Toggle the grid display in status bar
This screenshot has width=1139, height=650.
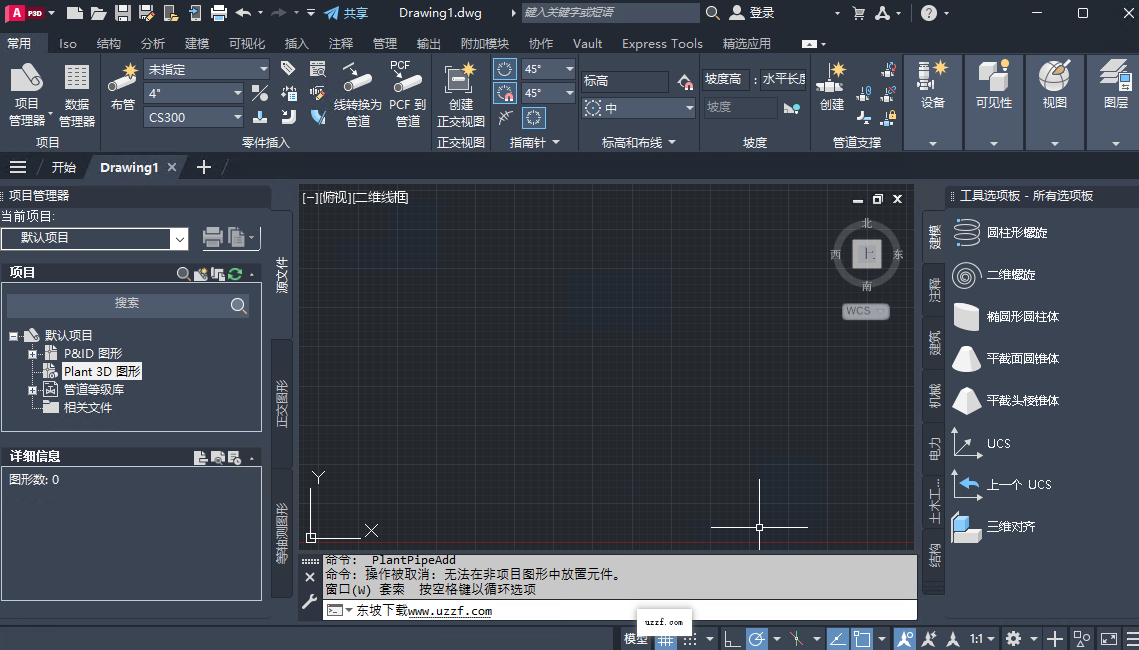click(x=666, y=638)
